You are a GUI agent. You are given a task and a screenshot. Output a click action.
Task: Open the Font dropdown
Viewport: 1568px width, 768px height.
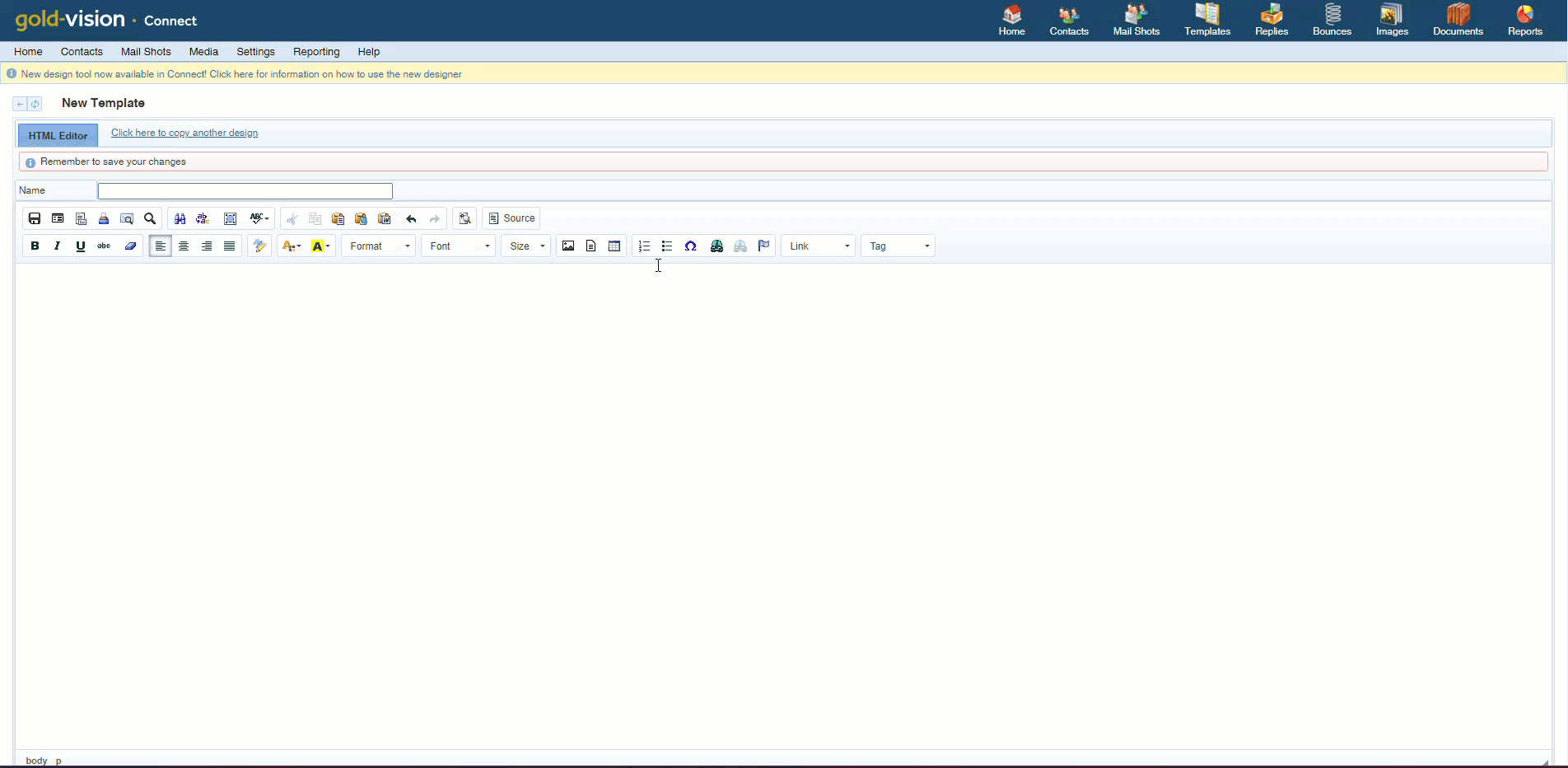click(458, 246)
